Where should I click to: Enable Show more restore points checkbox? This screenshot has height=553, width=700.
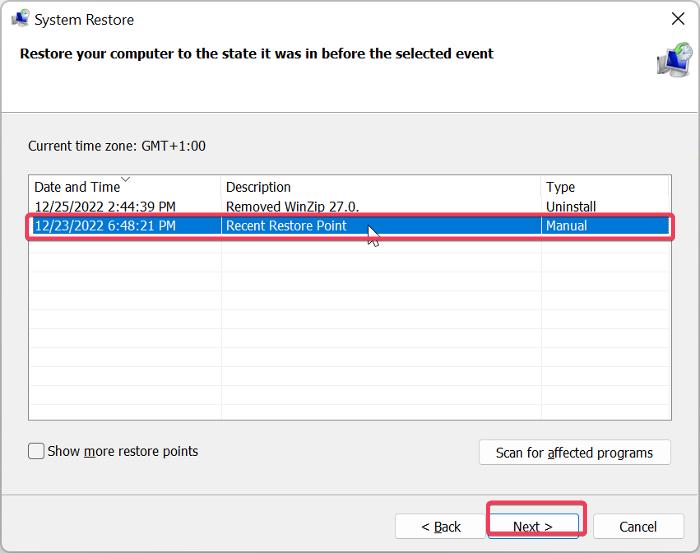point(36,451)
